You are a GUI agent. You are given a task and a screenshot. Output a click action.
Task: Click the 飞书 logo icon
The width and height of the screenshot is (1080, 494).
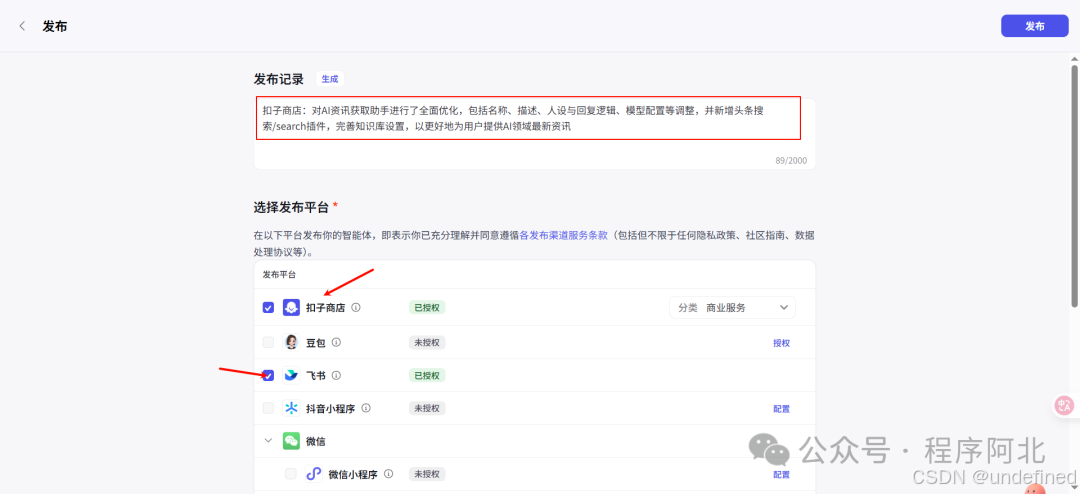291,375
